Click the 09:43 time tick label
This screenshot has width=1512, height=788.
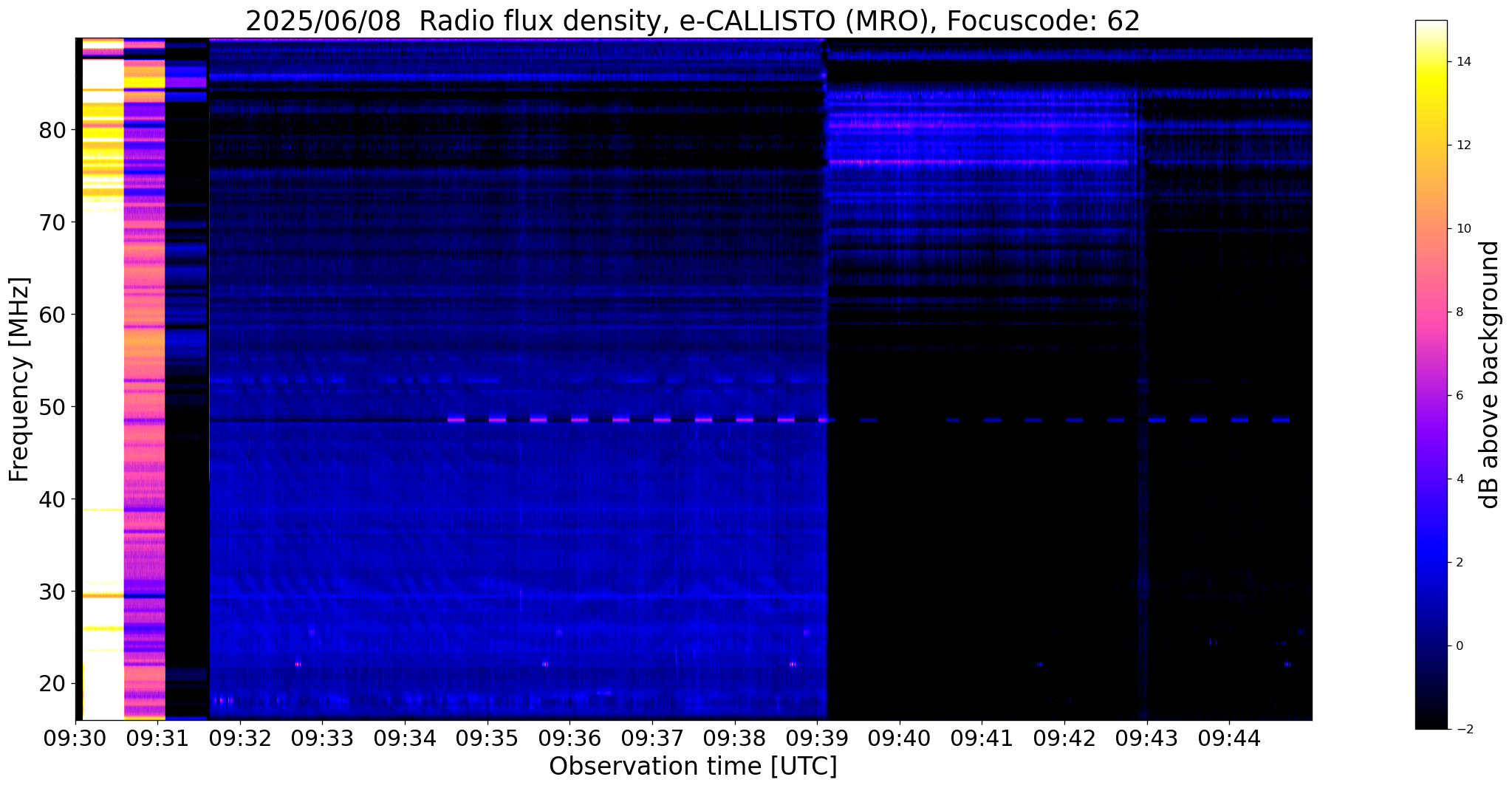pyautogui.click(x=1147, y=738)
